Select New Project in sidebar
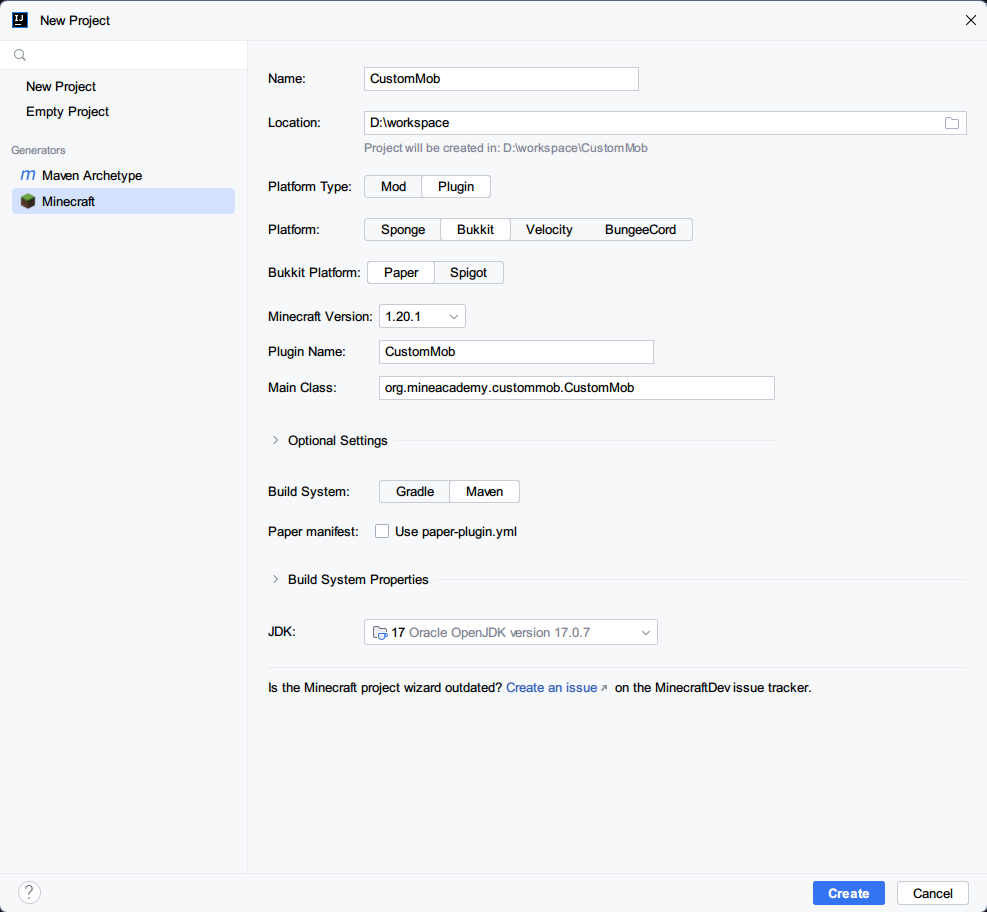987x912 pixels. coord(61,86)
